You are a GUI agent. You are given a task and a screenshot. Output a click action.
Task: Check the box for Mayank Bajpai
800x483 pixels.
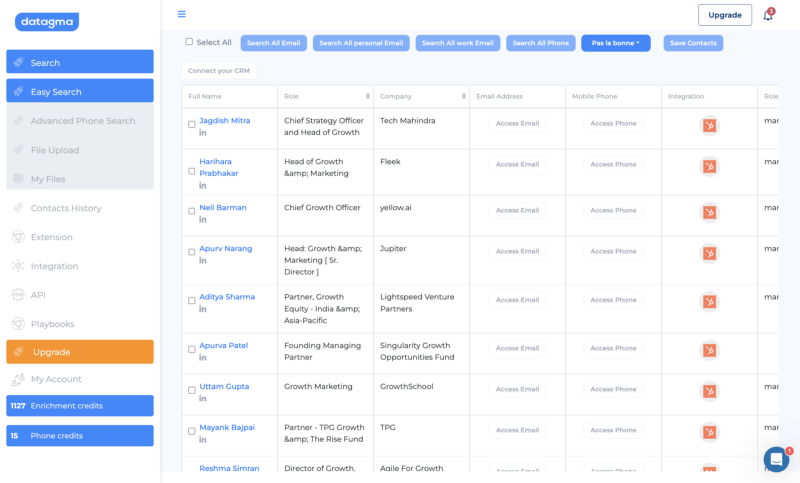pos(192,431)
